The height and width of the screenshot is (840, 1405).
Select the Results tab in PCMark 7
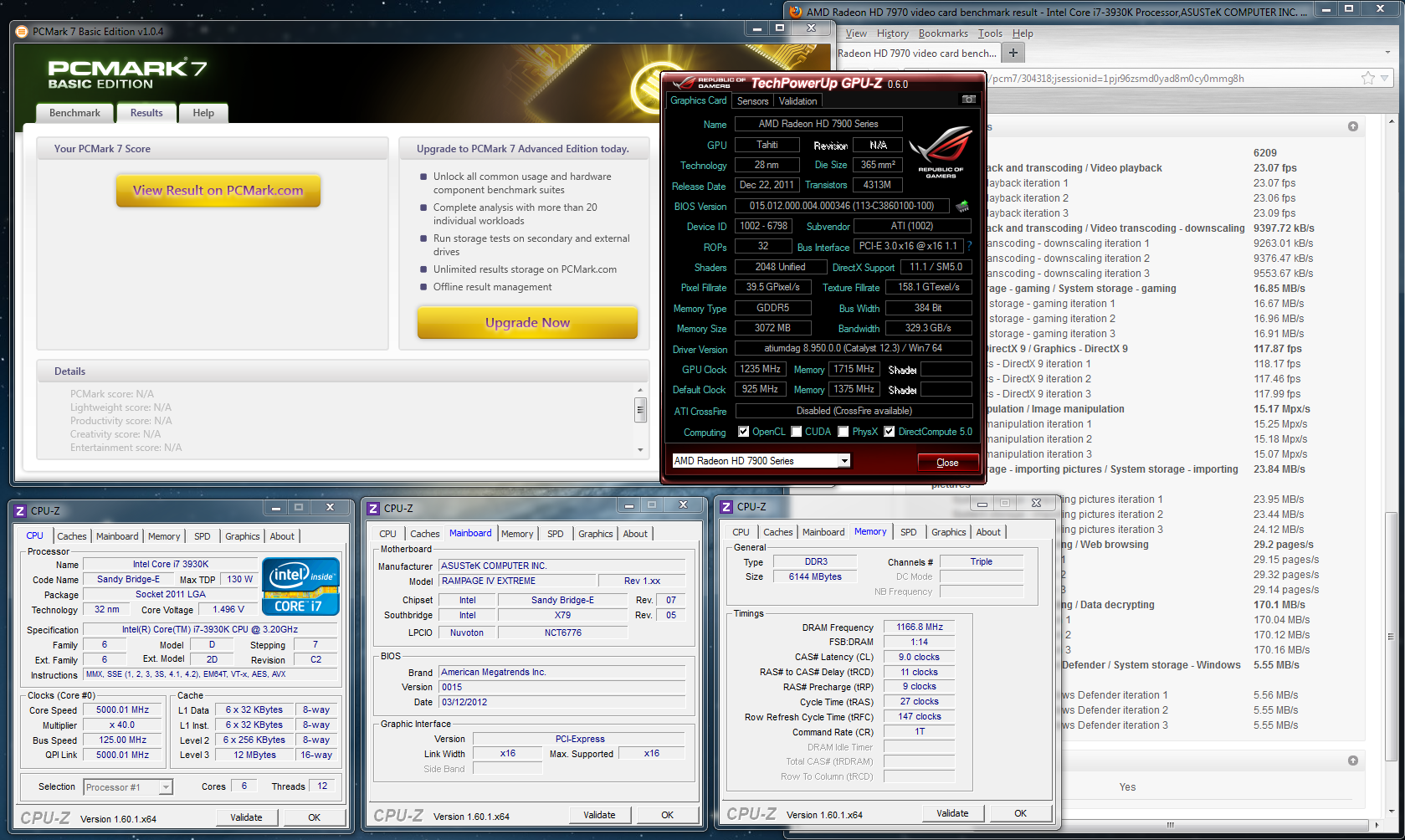click(146, 113)
